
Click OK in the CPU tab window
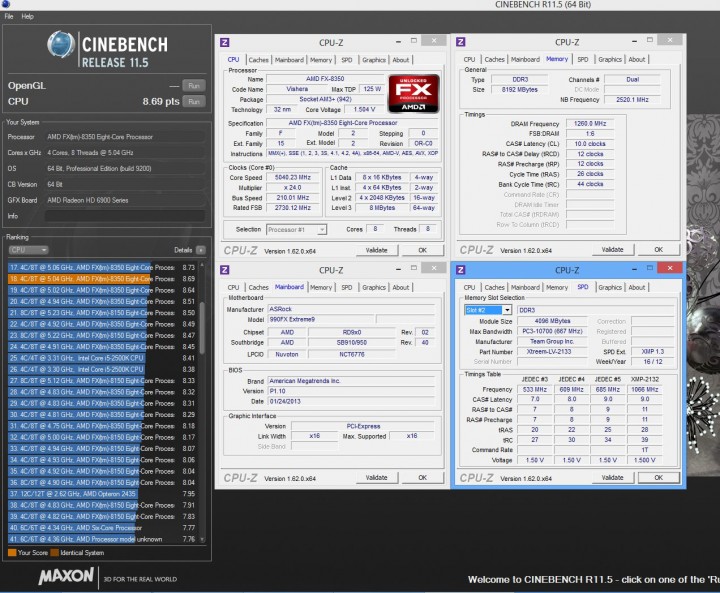[422, 250]
